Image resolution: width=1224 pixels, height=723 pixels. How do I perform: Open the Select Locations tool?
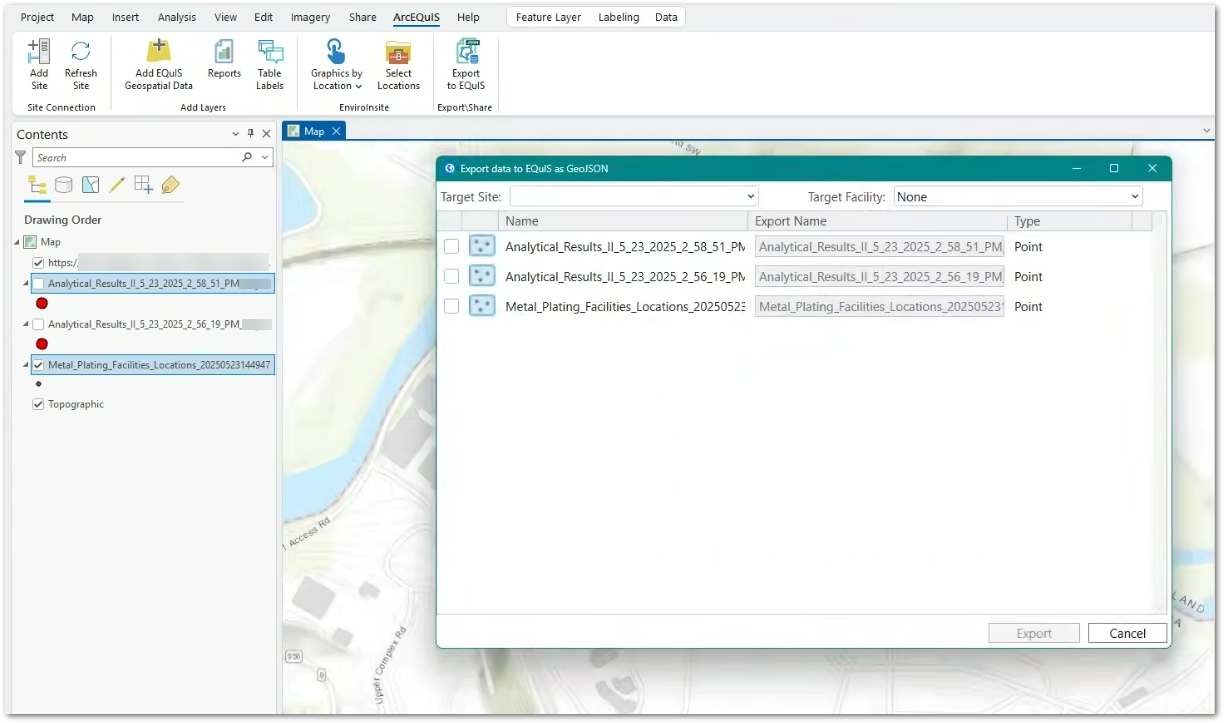pyautogui.click(x=398, y=64)
